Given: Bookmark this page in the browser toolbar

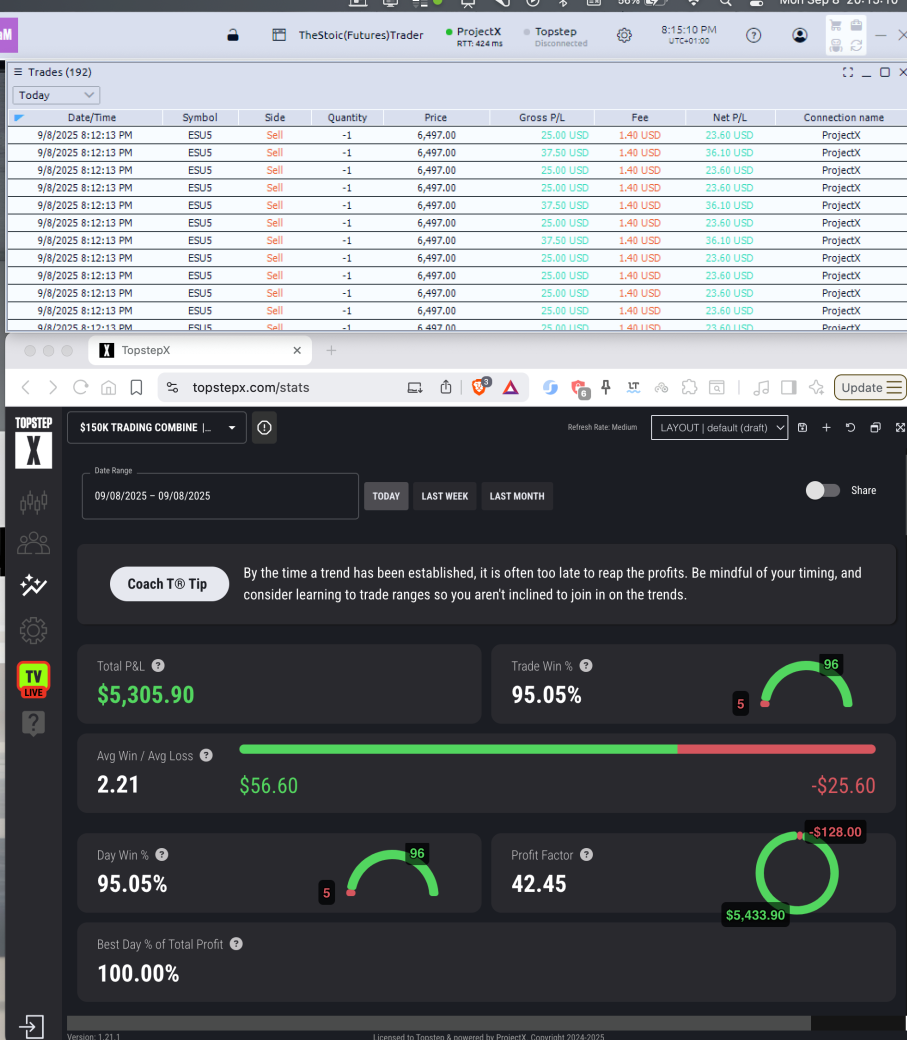Looking at the screenshot, I should click(136, 387).
